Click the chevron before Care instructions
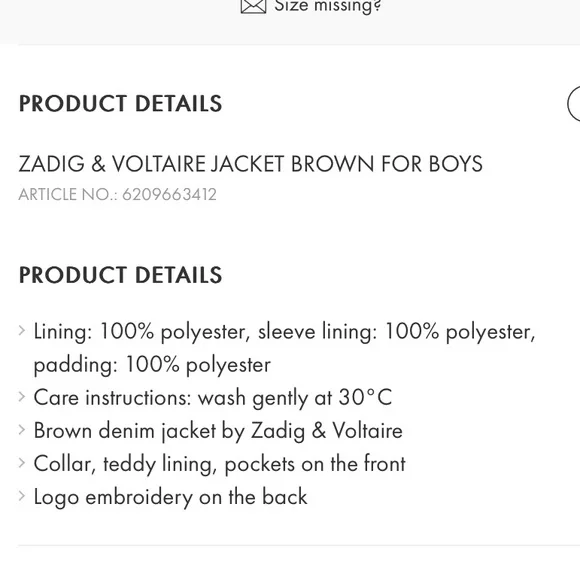Image resolution: width=580 pixels, height=580 pixels. pyautogui.click(x=22, y=397)
